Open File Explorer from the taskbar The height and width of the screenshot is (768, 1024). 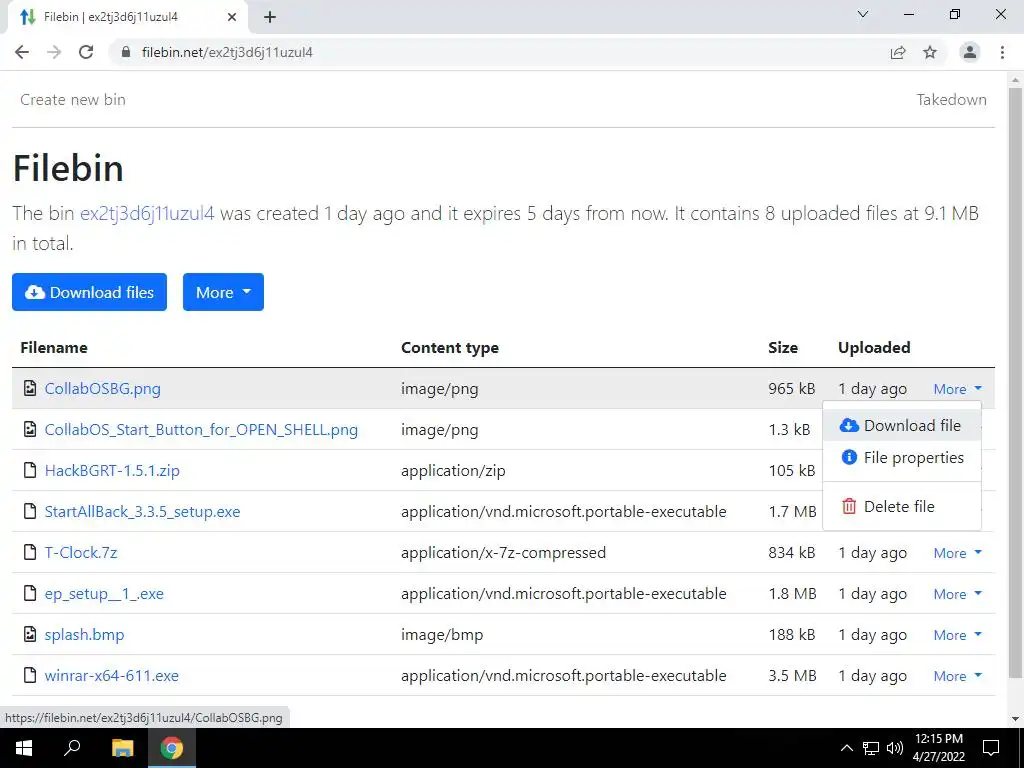tap(122, 748)
